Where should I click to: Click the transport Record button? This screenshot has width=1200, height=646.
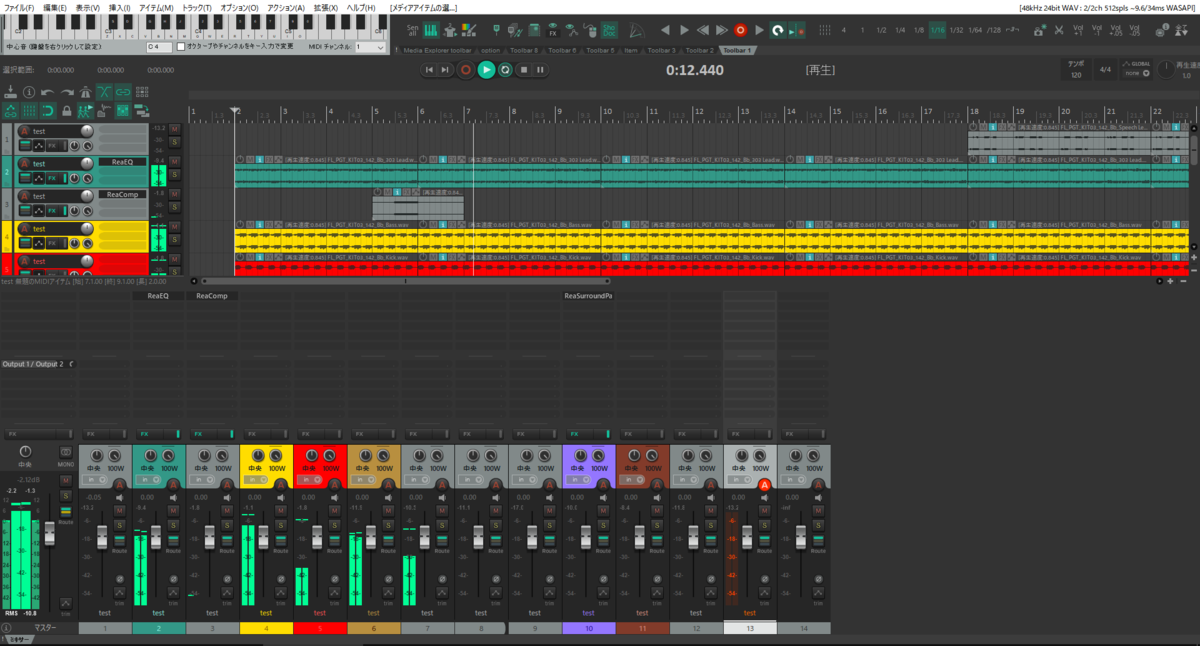click(x=466, y=69)
